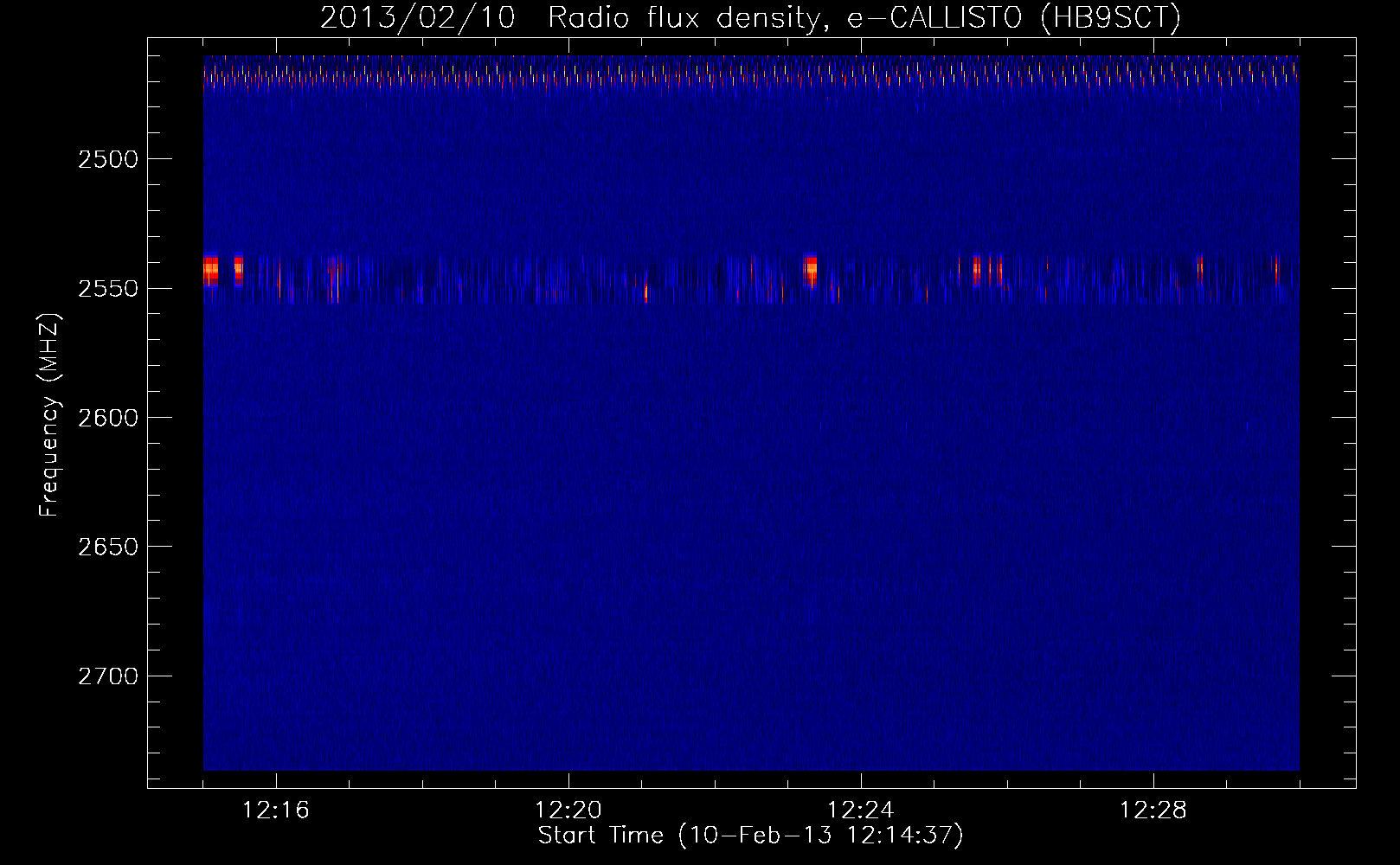Click the 12:24 time axis label
Viewport: 1400px width, 865px height.
(x=861, y=811)
